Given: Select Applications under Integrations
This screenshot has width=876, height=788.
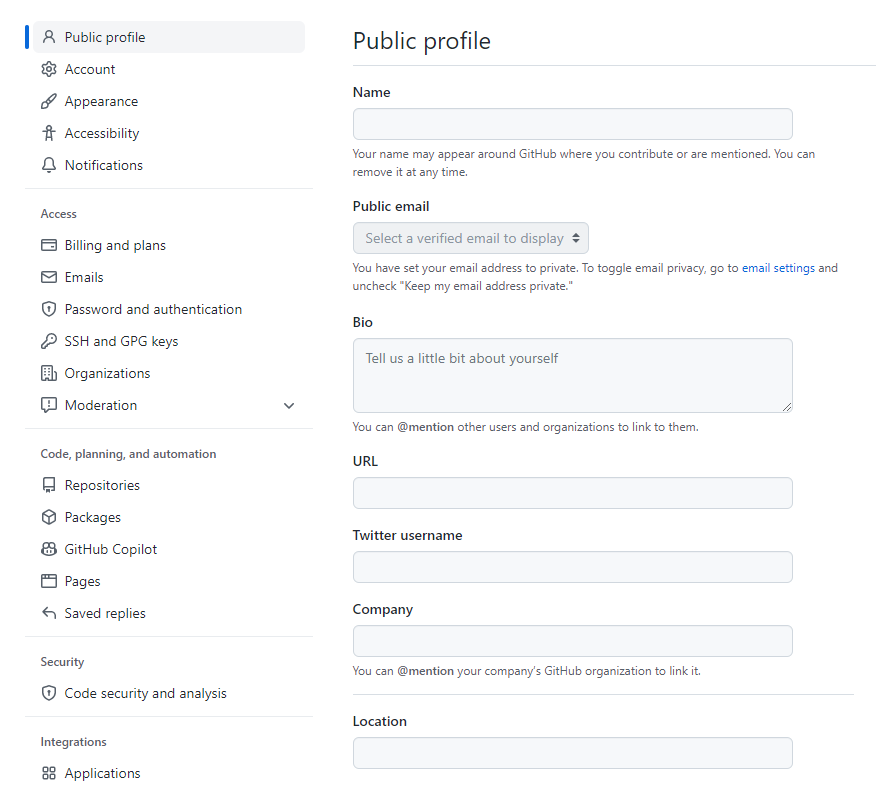Looking at the screenshot, I should tap(102, 773).
